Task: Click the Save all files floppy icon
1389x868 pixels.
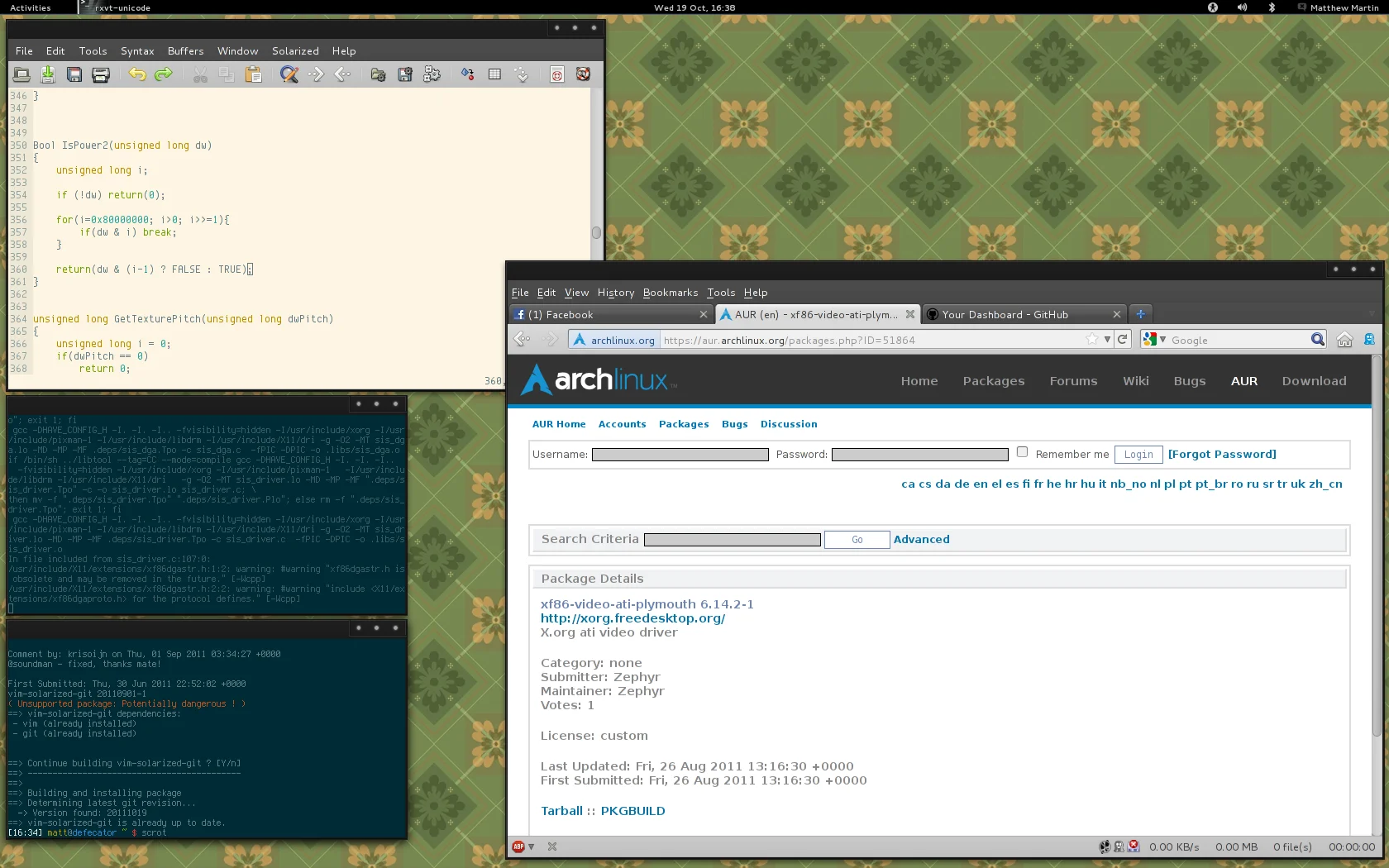Action: click(74, 74)
